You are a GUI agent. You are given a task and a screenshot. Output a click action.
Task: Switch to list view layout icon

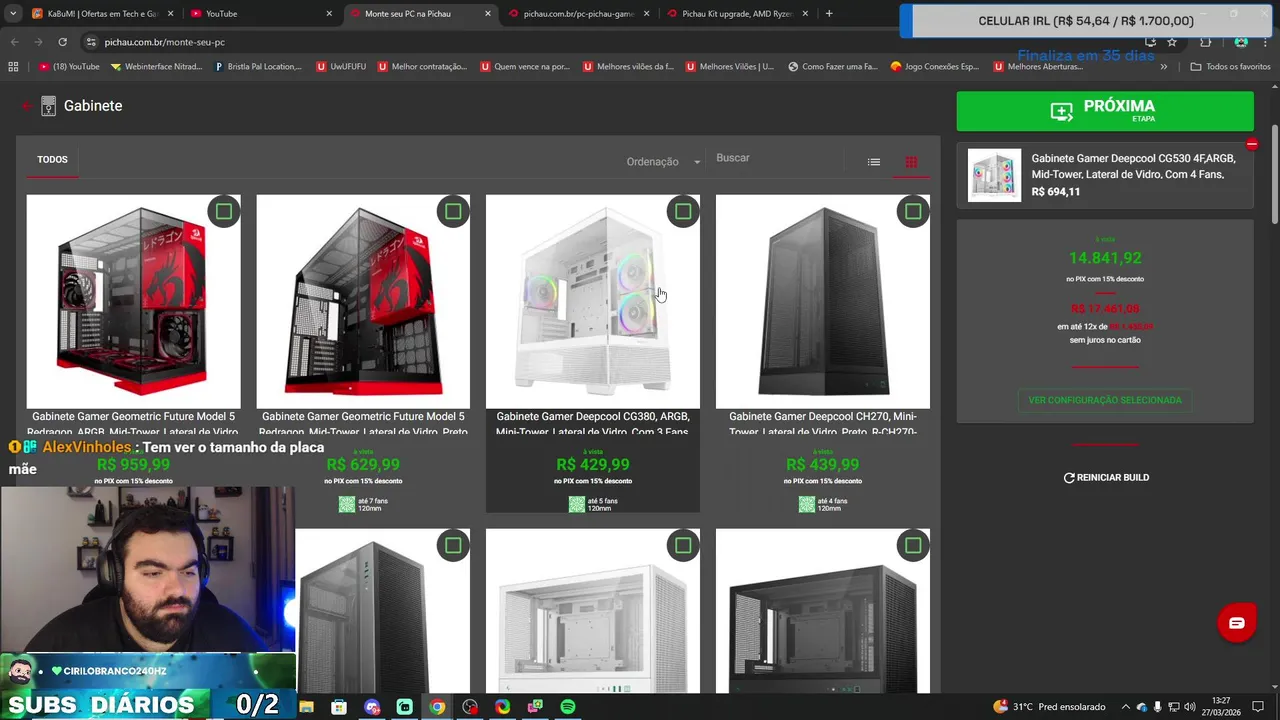[874, 162]
